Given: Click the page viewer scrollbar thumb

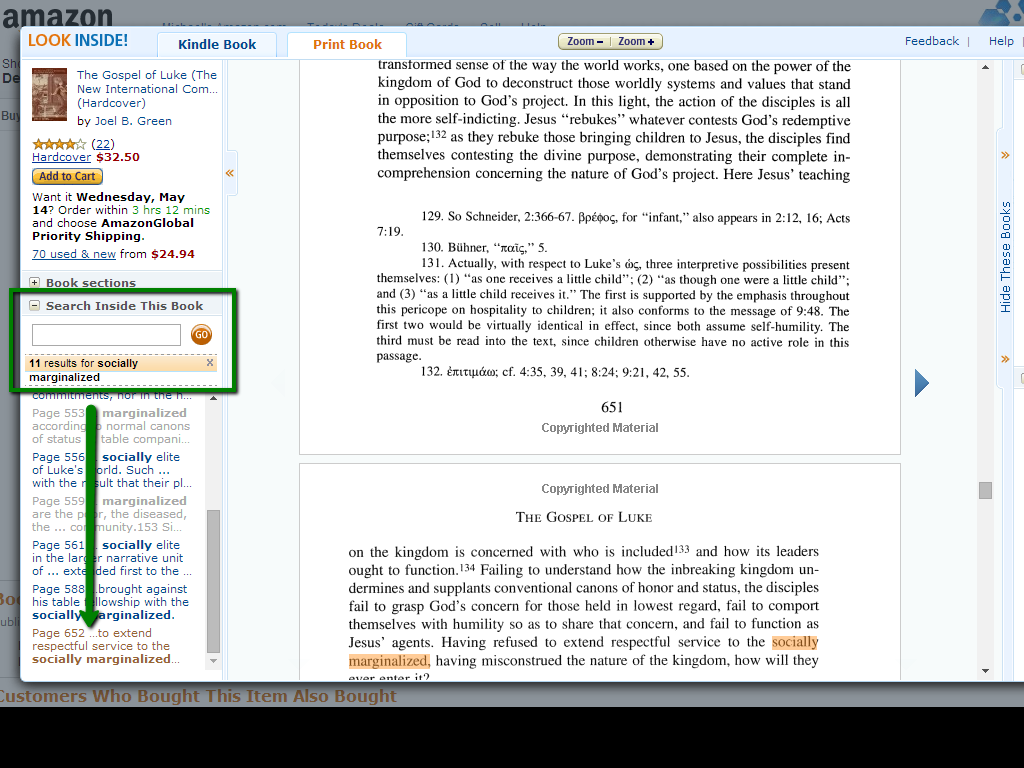Looking at the screenshot, I should tap(985, 490).
